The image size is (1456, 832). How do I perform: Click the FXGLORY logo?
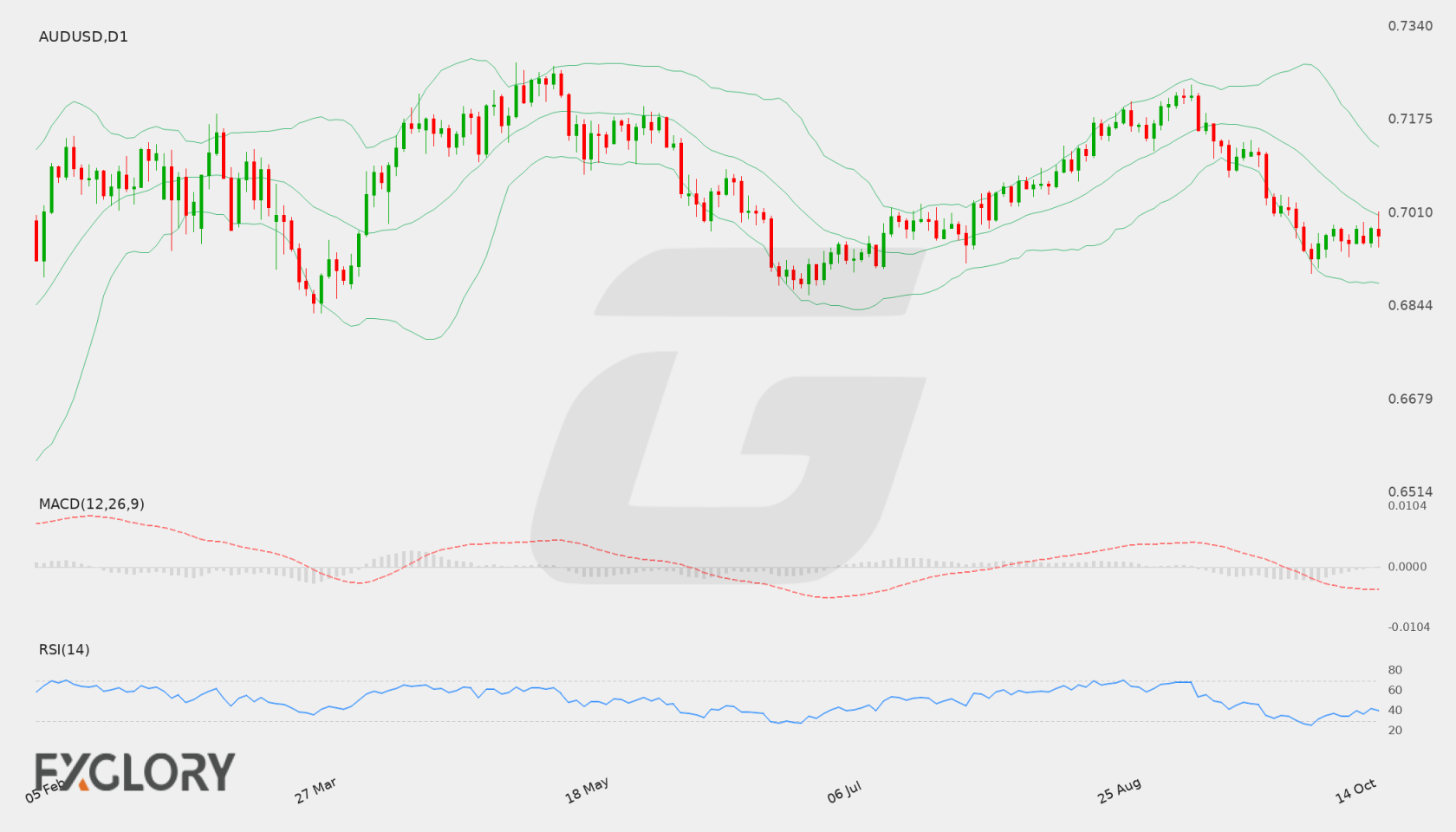coord(134,771)
